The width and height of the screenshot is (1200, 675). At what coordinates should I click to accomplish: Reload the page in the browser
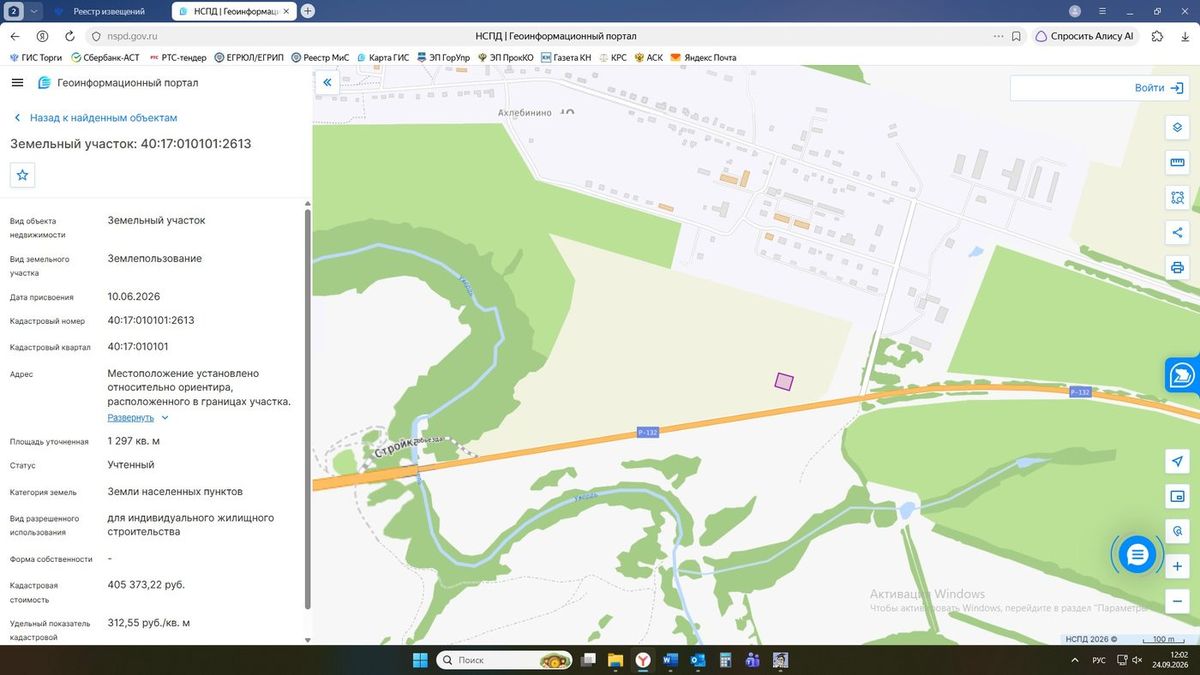(x=70, y=36)
